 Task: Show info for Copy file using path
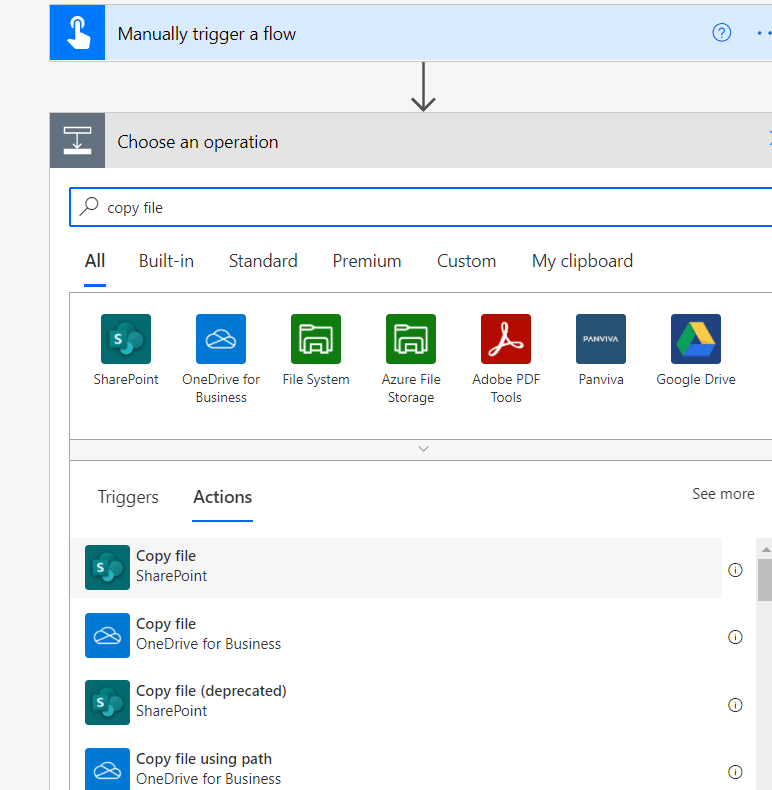pos(735,771)
